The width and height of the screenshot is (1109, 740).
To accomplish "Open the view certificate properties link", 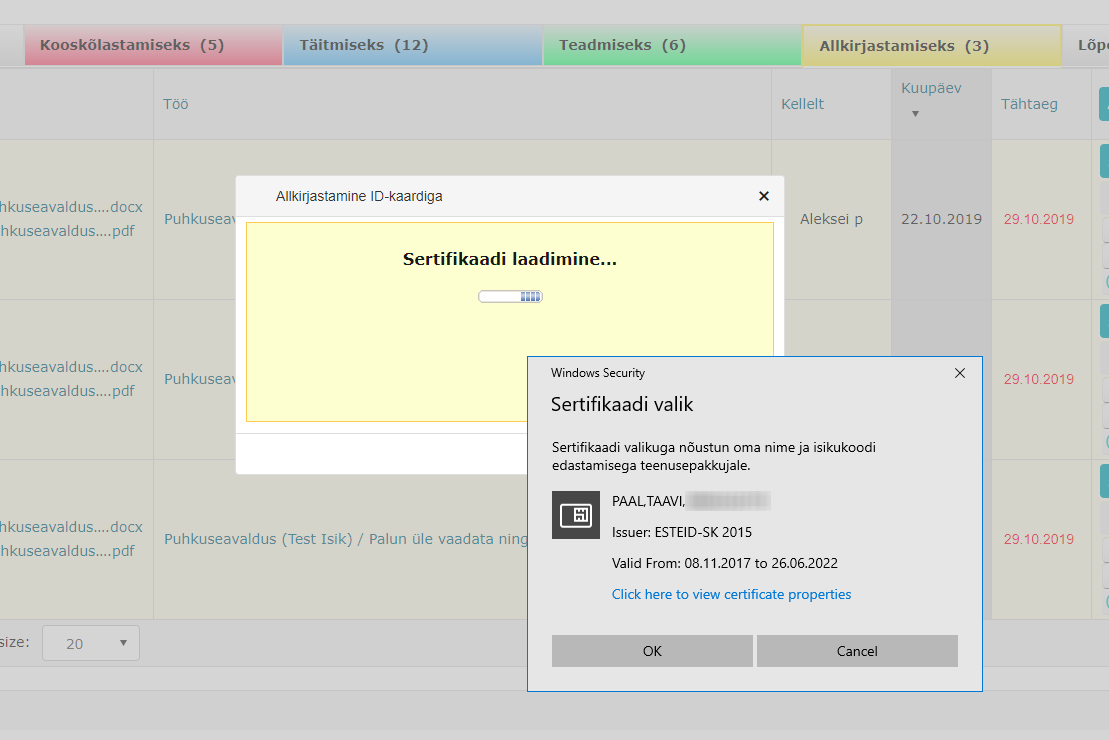I will pyautogui.click(x=731, y=594).
